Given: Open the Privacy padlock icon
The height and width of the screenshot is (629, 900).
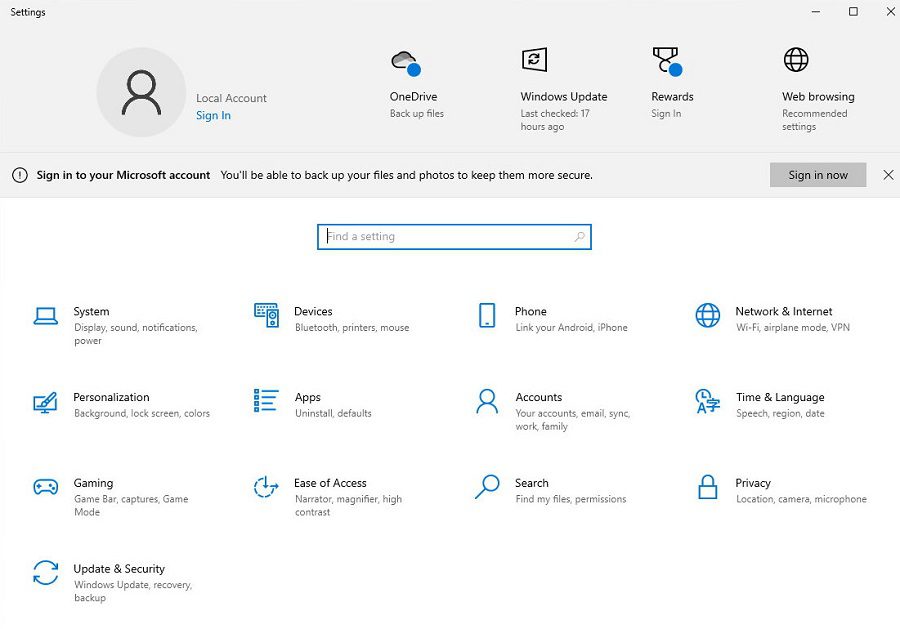Looking at the screenshot, I should pyautogui.click(x=708, y=487).
